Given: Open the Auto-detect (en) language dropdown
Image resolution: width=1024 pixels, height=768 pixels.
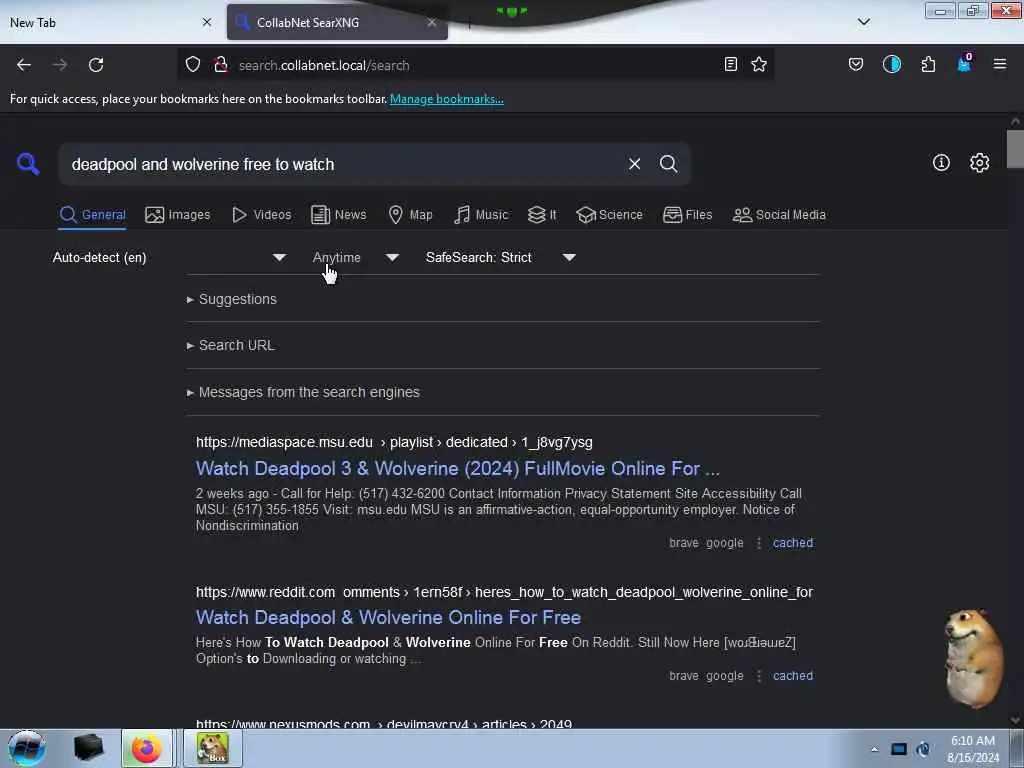Looking at the screenshot, I should point(169,257).
